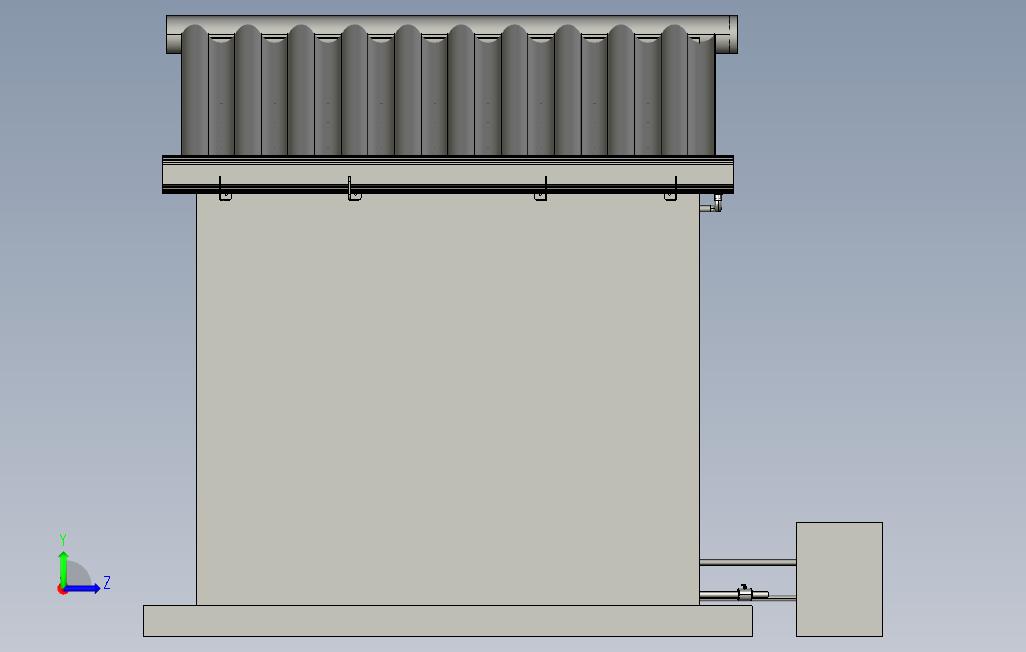Click the blue Z axis of the orientation triad
The width and height of the screenshot is (1026, 652).
tap(82, 589)
